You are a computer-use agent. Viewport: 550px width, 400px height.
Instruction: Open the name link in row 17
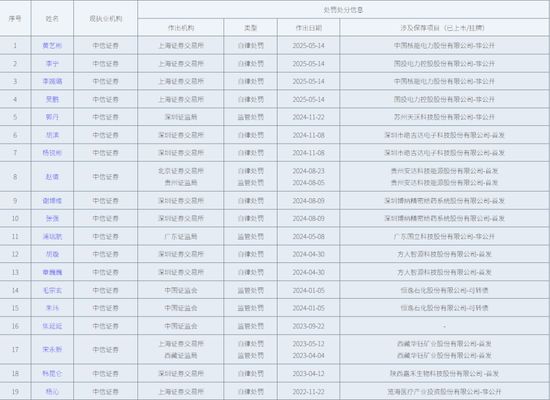click(x=52, y=349)
